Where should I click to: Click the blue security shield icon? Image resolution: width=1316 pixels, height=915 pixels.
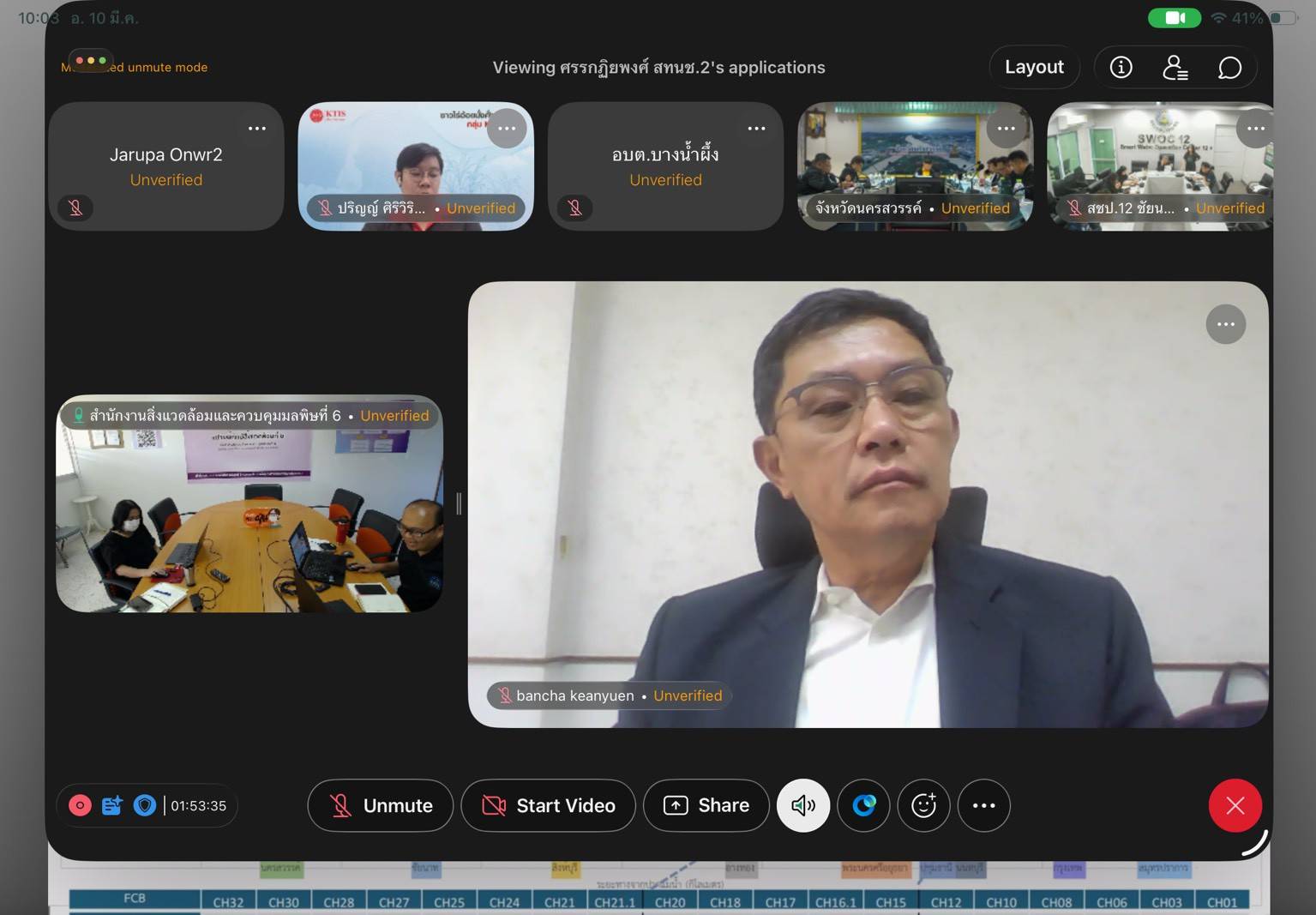click(x=145, y=805)
